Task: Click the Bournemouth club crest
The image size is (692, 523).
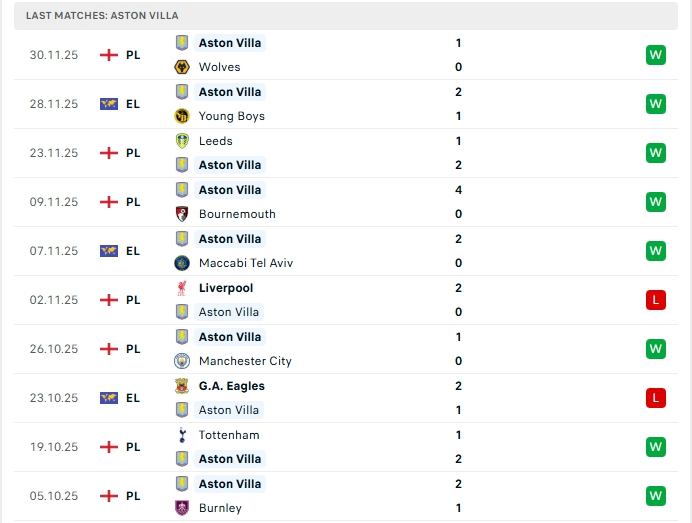Action: pos(182,214)
